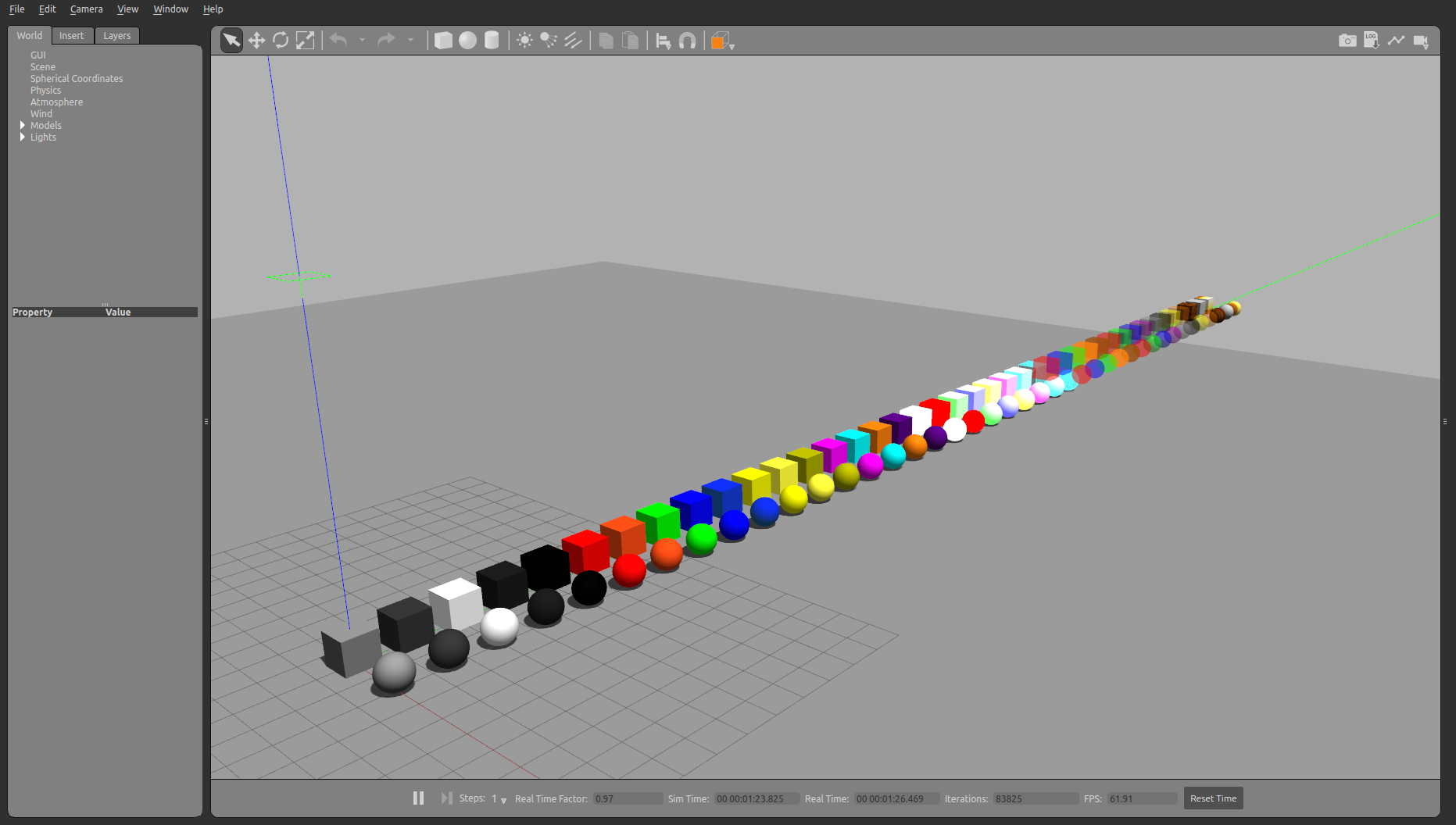Pause the simulation
The height and width of the screenshot is (825, 1456).
tap(418, 798)
